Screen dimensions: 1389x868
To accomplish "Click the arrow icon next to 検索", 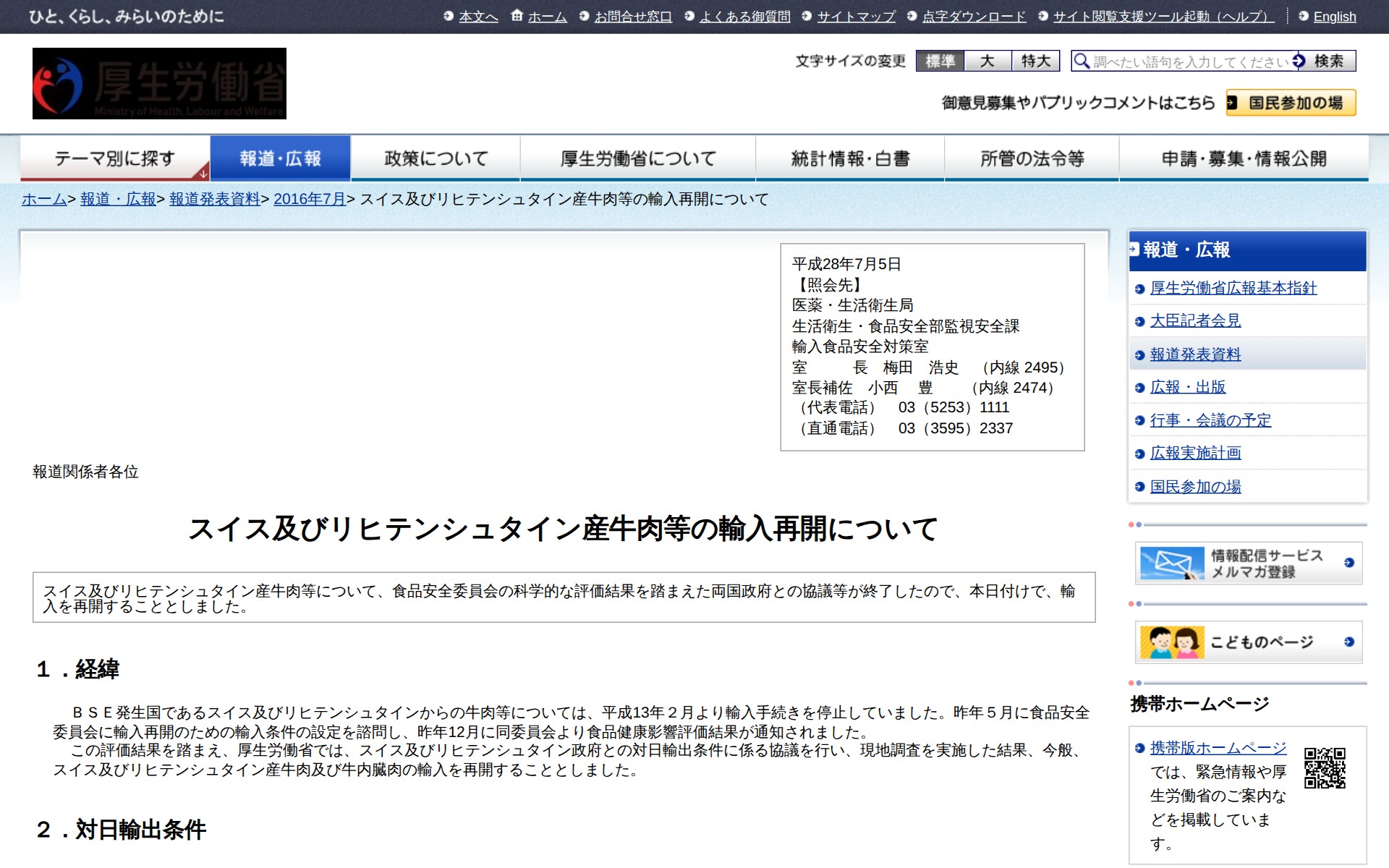I will 1299,61.
